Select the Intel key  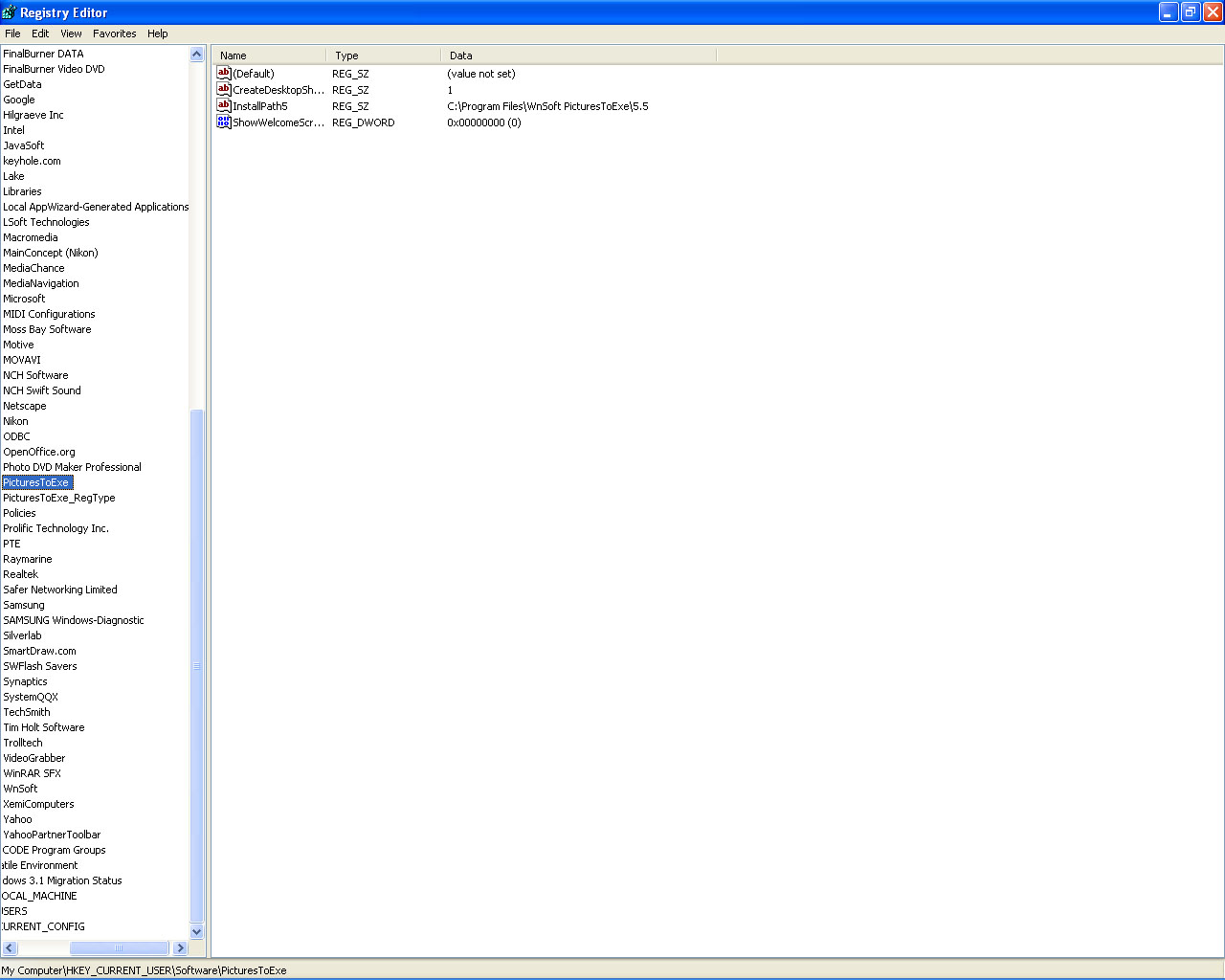pos(13,130)
